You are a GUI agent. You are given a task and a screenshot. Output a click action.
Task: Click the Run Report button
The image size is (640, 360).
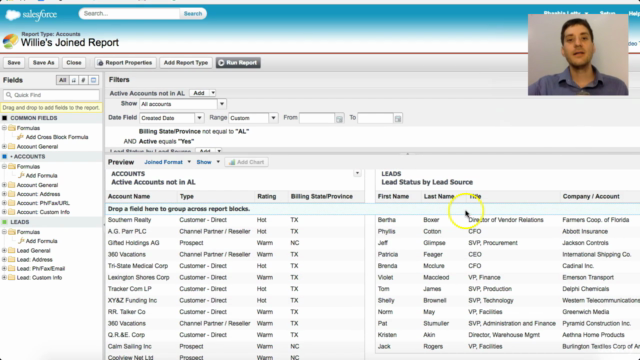(238, 62)
